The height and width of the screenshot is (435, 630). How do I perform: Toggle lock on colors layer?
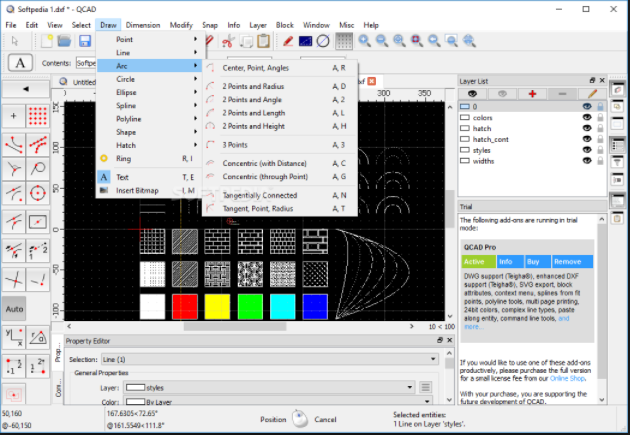(x=600, y=117)
